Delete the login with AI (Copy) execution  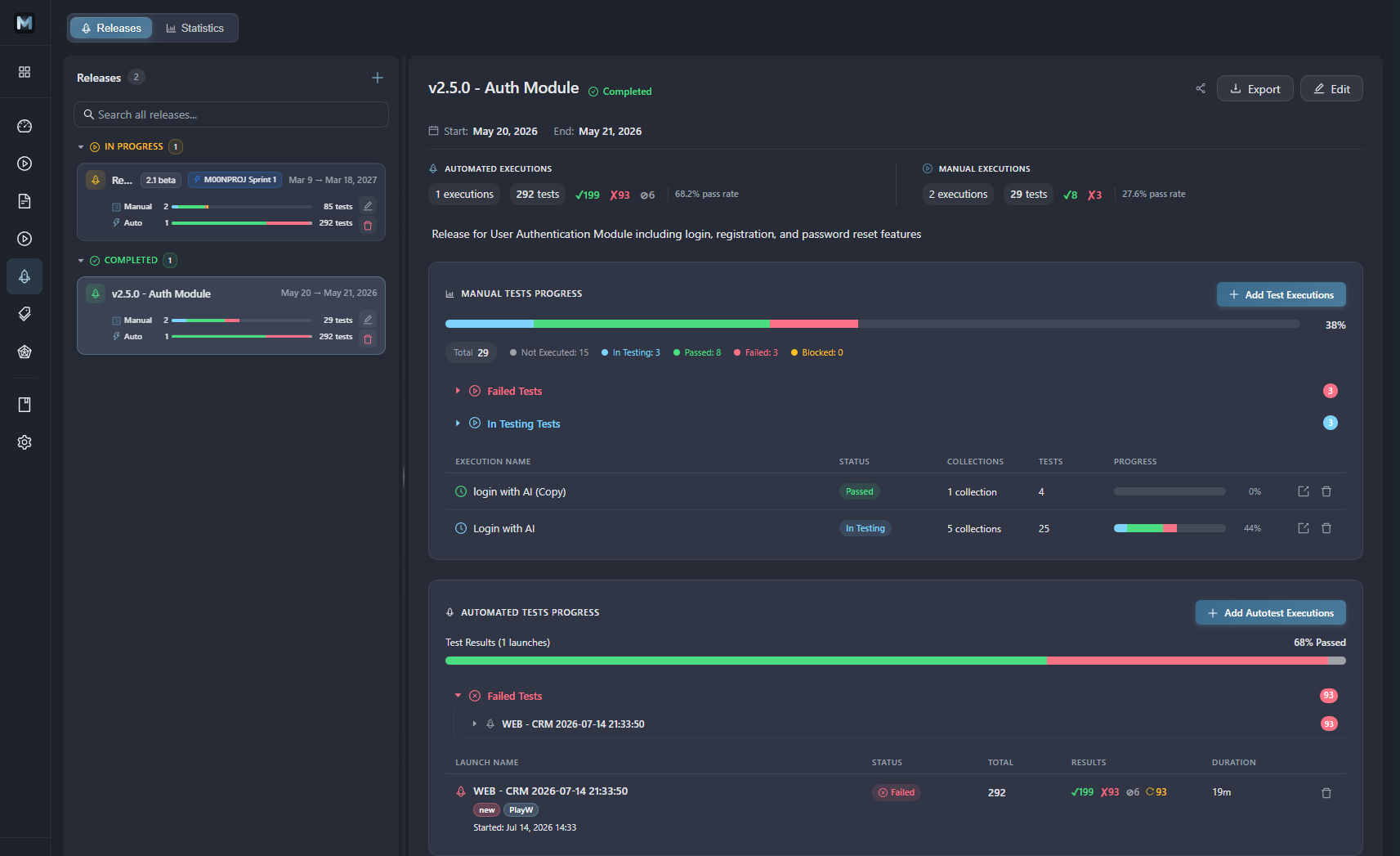pyautogui.click(x=1326, y=491)
